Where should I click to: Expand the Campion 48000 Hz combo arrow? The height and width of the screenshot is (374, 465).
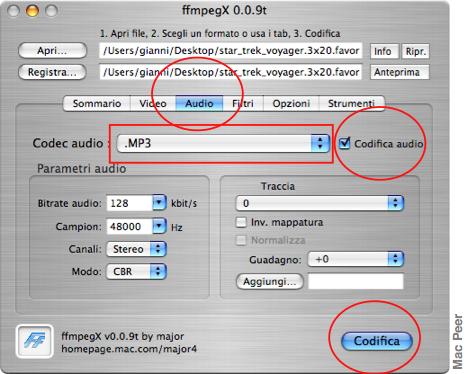coord(159,226)
